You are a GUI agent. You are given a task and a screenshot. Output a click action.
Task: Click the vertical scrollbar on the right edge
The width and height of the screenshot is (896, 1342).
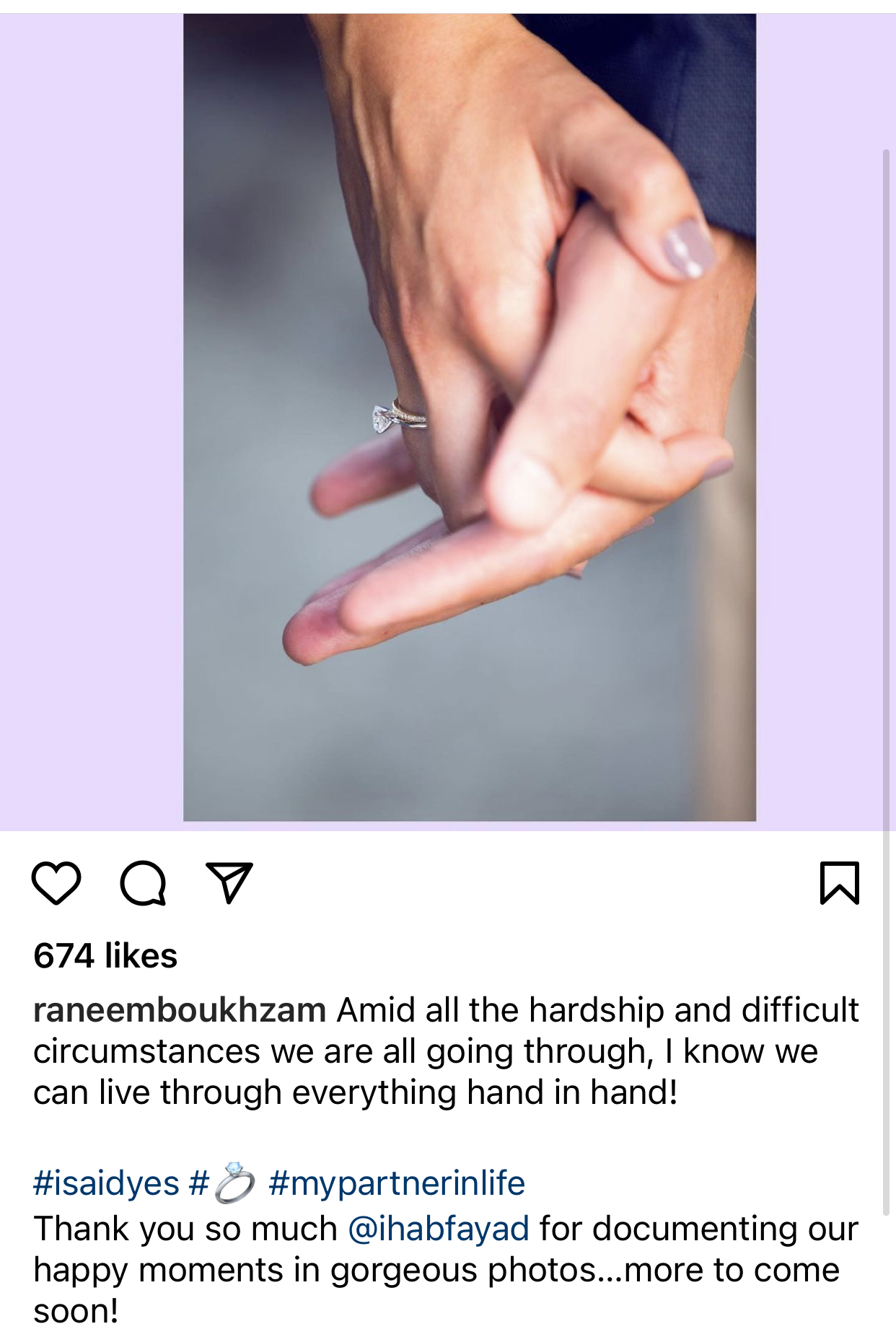pos(887,683)
